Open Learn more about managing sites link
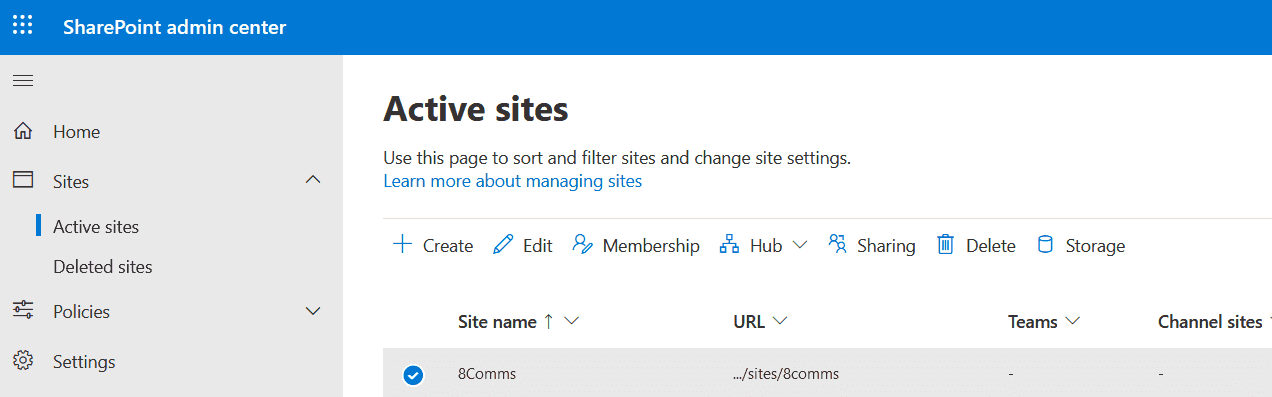 pos(512,181)
